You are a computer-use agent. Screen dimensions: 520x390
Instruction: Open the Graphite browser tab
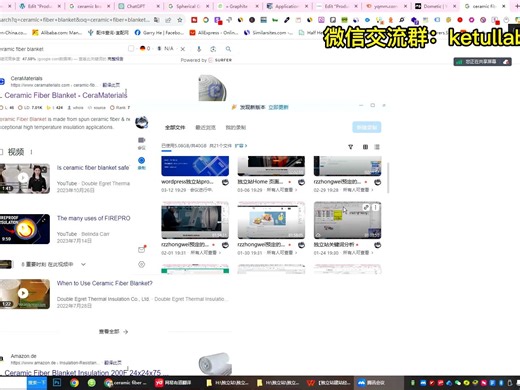[x=237, y=6]
